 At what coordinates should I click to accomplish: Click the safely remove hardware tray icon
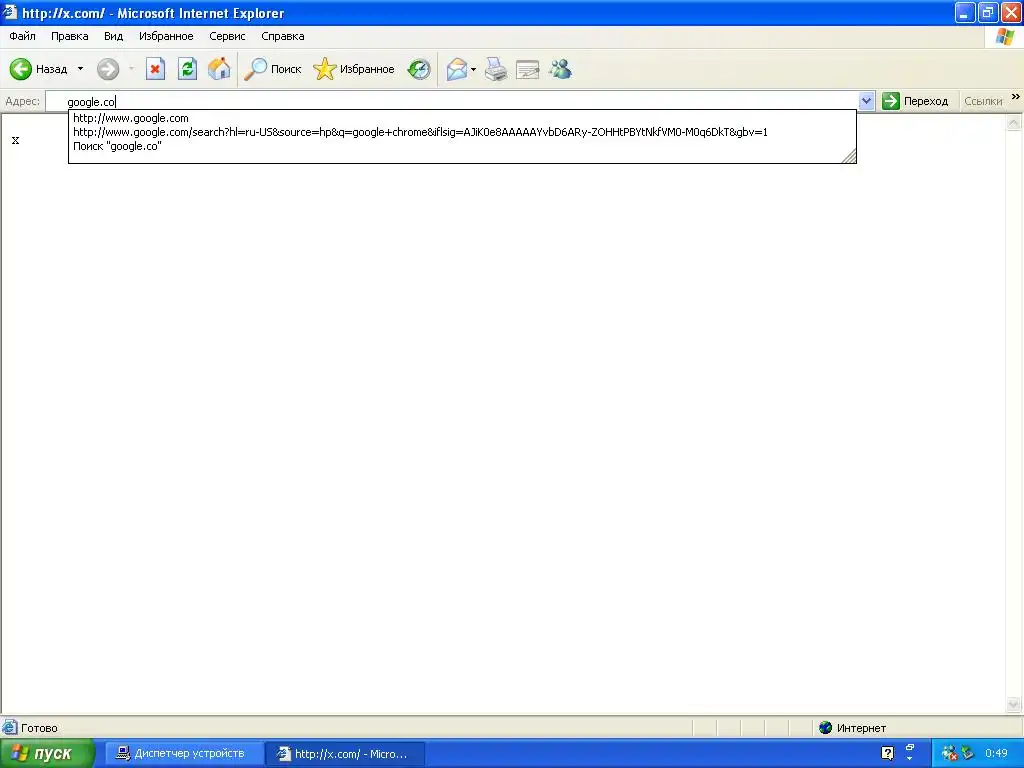pyautogui.click(x=967, y=754)
